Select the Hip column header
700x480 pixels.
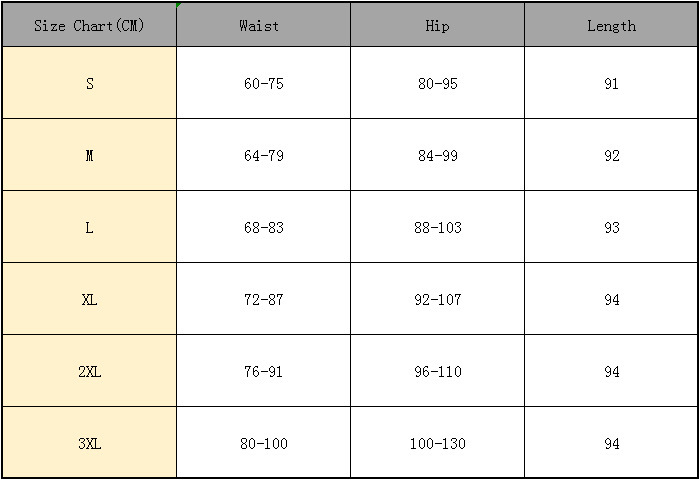(x=437, y=26)
